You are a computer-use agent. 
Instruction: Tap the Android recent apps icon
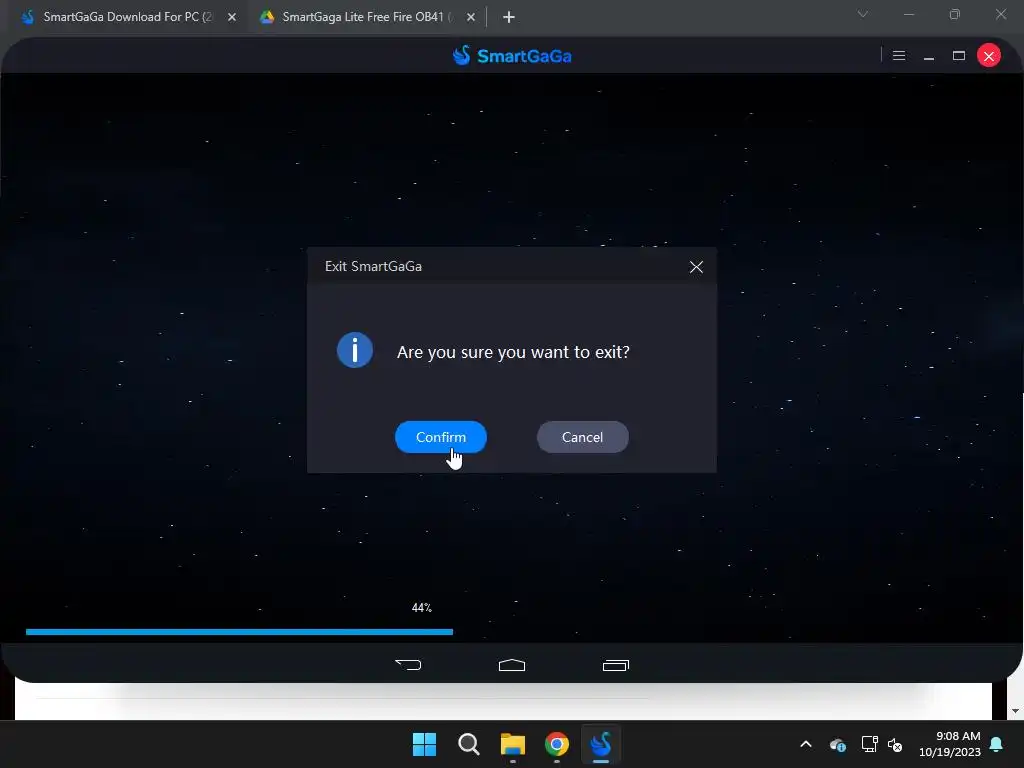[616, 665]
